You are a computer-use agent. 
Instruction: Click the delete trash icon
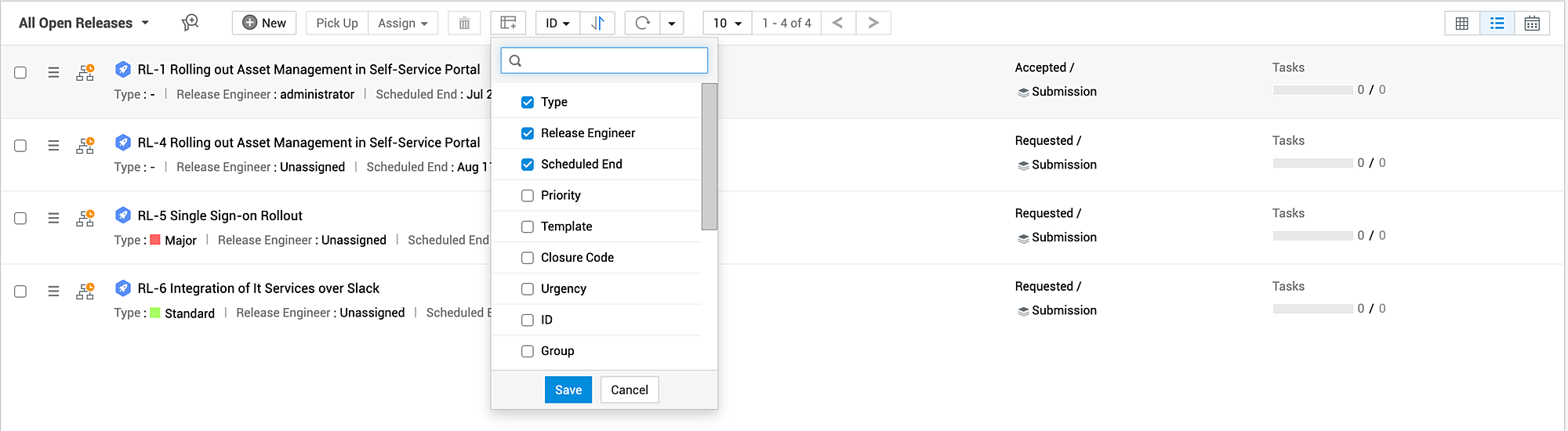point(464,24)
